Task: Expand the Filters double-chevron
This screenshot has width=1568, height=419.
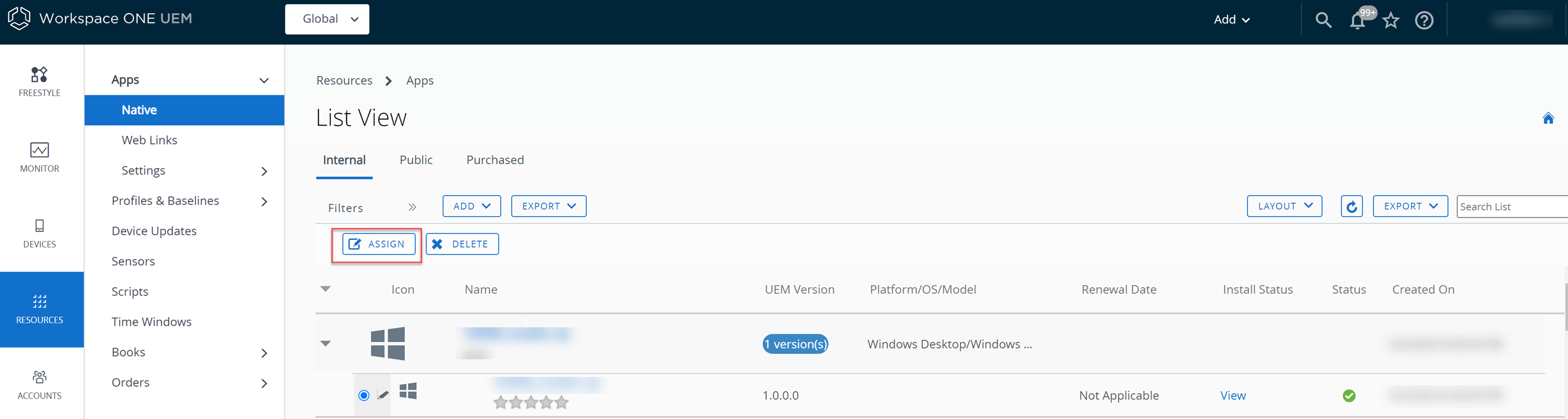Action: pos(412,207)
